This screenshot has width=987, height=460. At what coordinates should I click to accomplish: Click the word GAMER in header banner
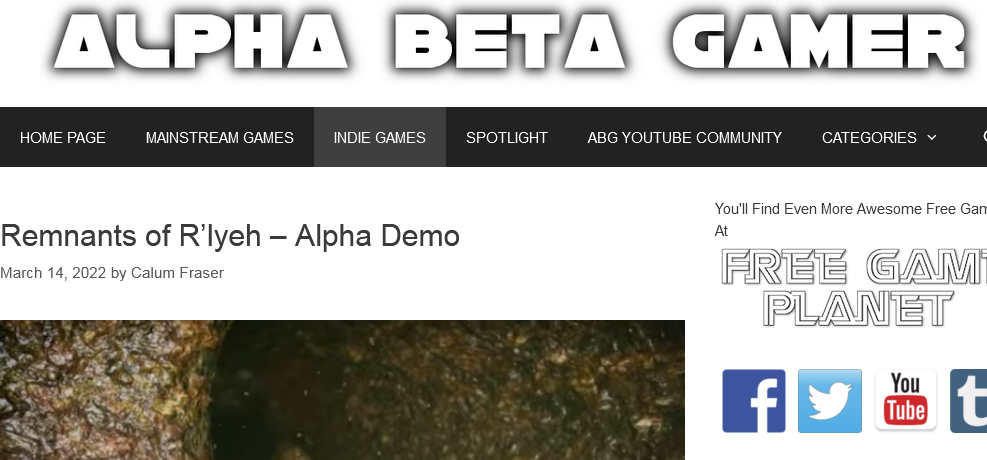pos(818,40)
